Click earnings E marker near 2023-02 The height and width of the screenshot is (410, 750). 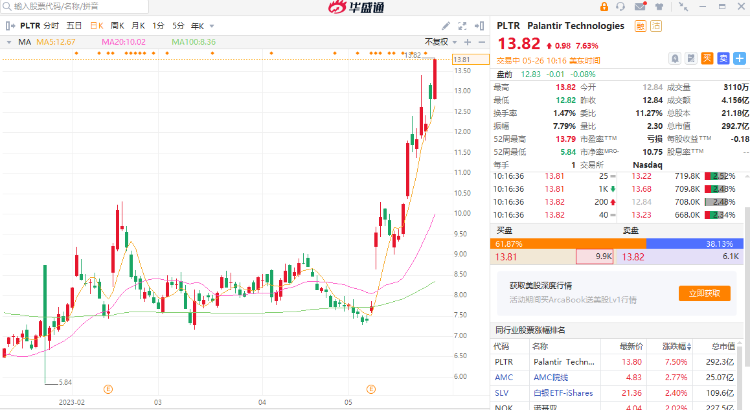[108, 389]
